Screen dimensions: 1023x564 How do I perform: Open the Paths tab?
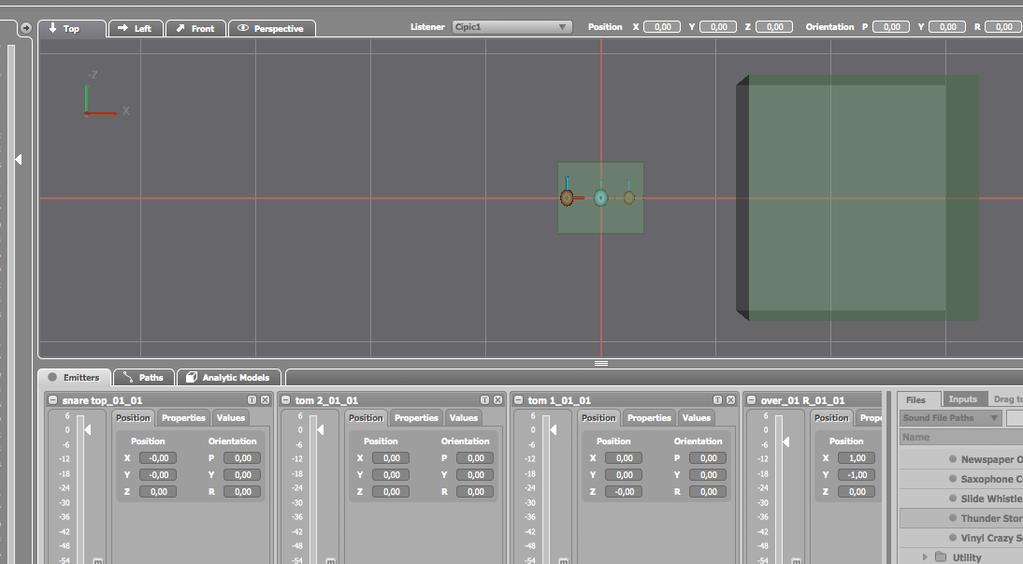[x=144, y=377]
